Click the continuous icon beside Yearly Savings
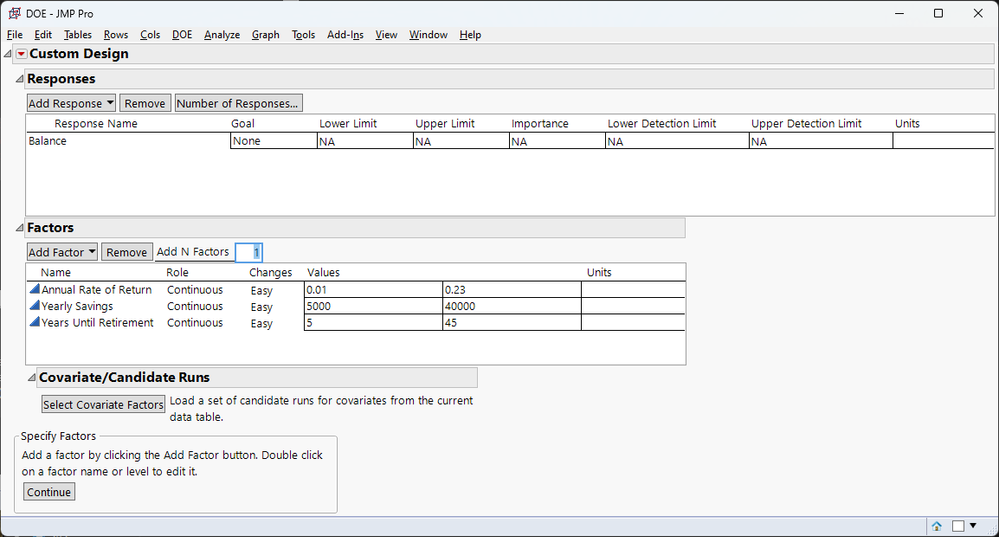Viewport: 999px width, 537px height. point(34,307)
